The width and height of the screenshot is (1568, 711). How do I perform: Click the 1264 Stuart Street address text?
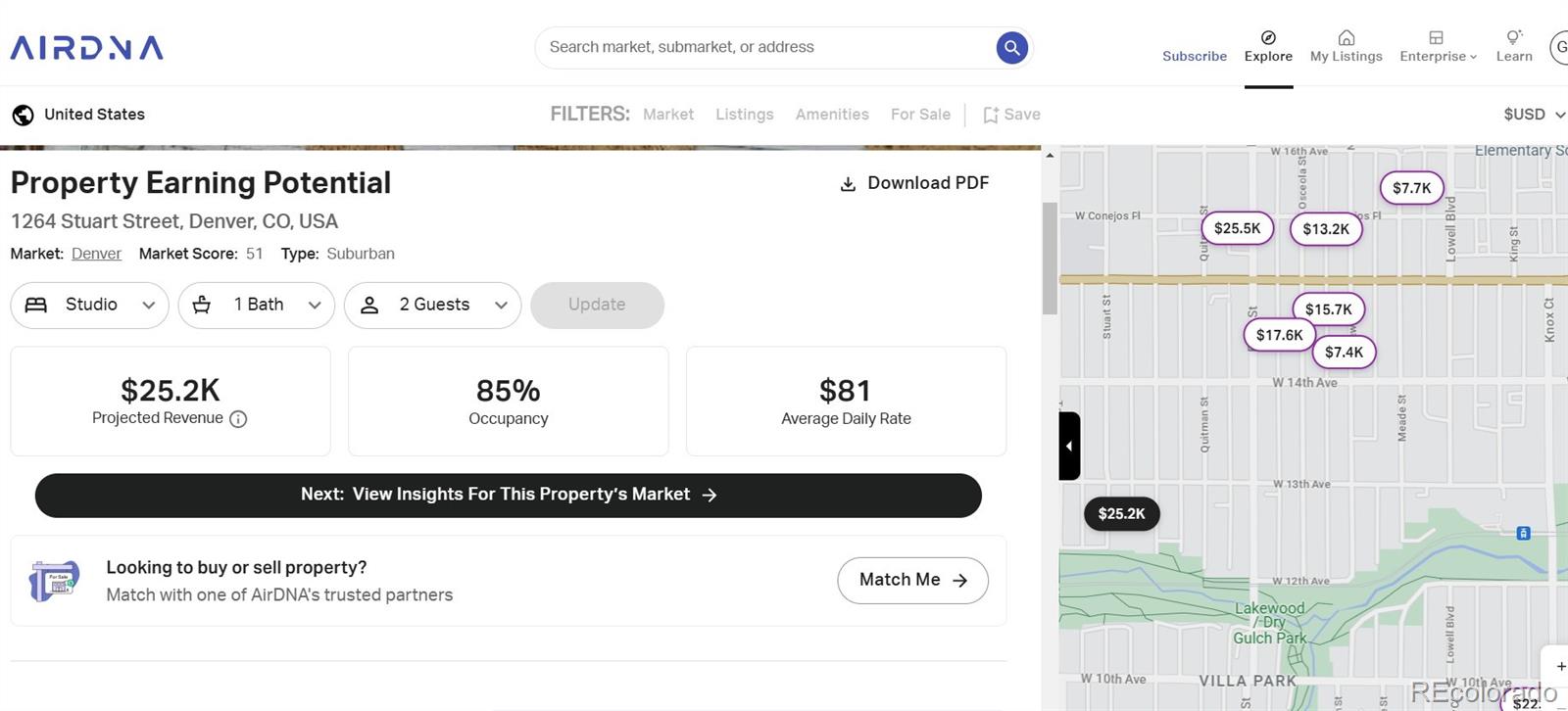click(174, 221)
